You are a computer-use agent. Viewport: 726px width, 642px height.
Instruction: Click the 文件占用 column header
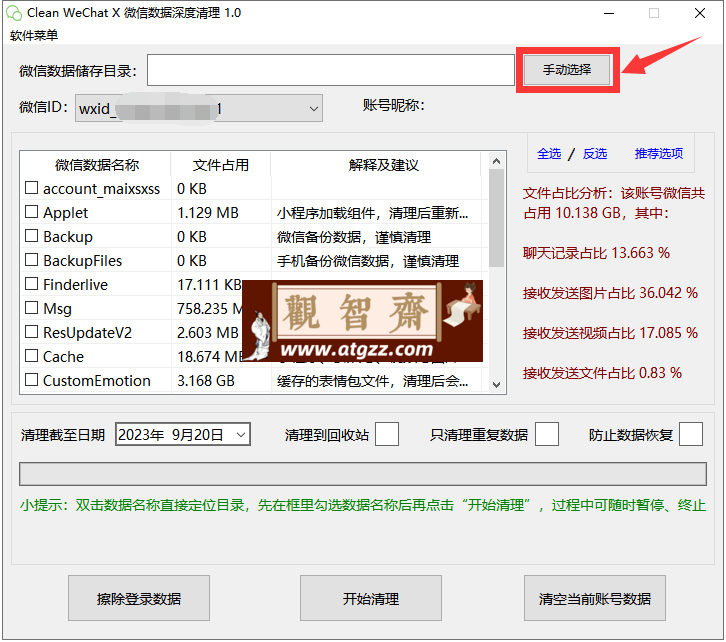(x=220, y=165)
